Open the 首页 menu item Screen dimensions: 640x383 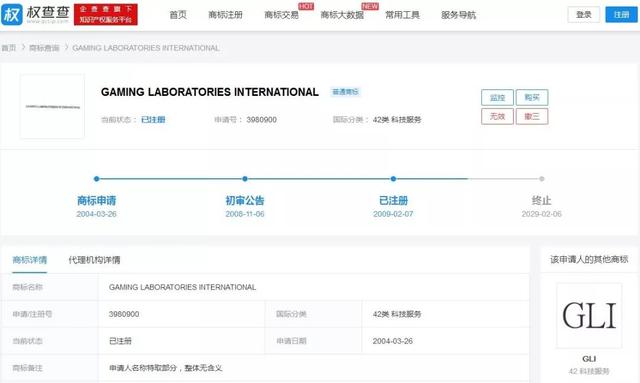[x=178, y=15]
